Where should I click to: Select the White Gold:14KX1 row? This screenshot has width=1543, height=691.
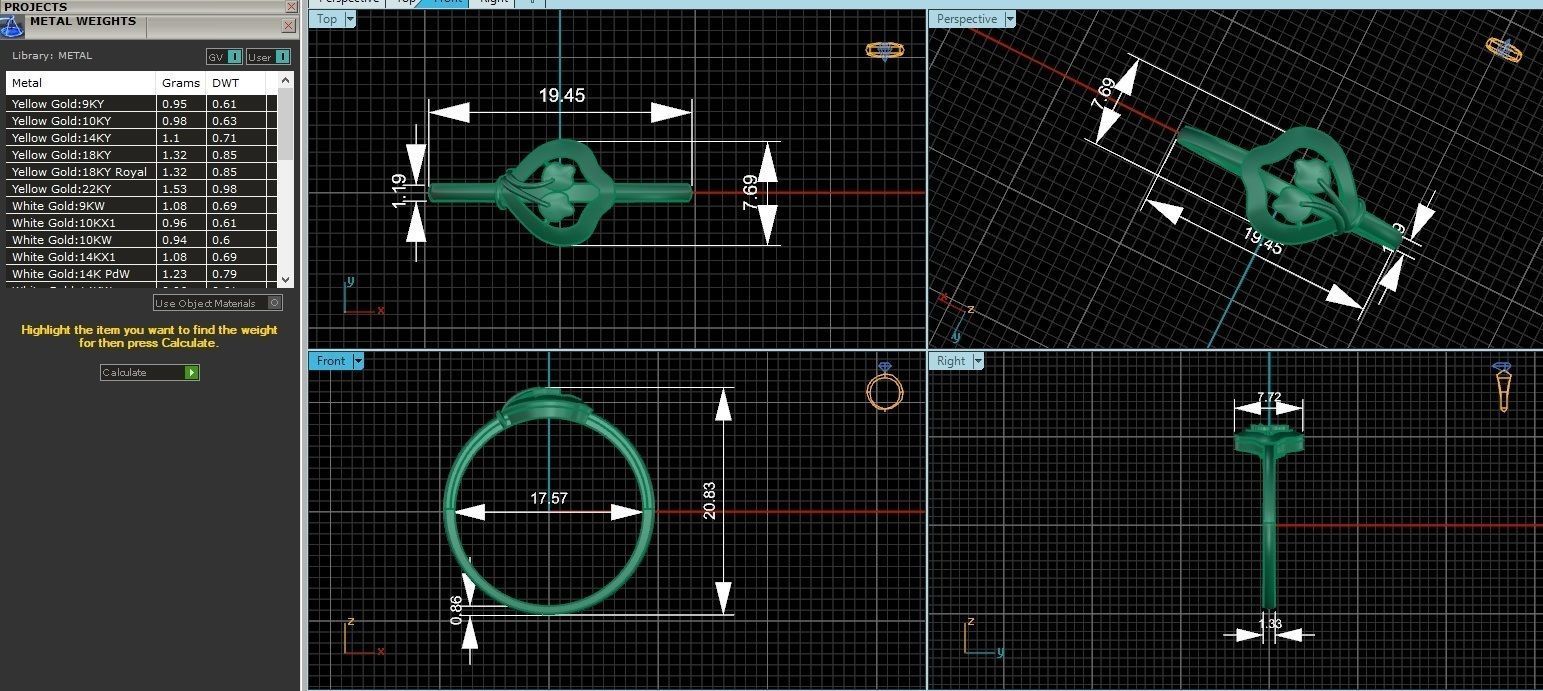142,257
